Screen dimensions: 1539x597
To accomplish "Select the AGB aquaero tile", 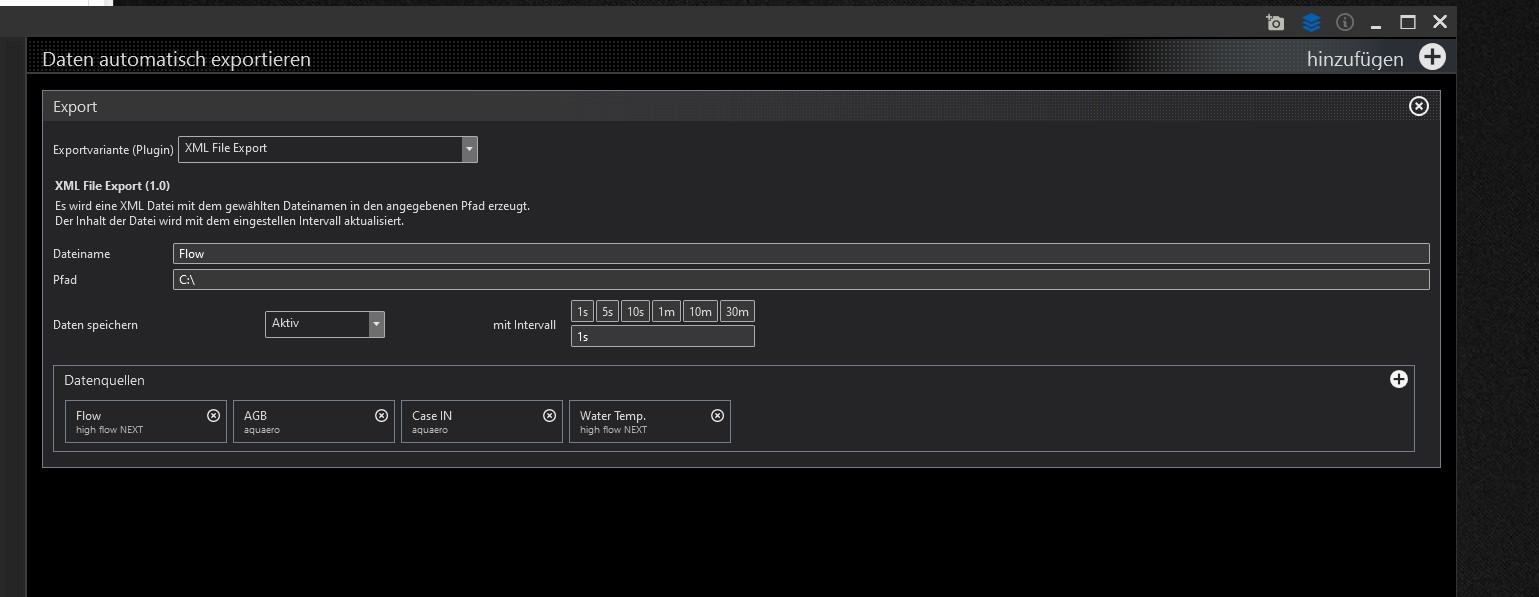I will point(314,421).
